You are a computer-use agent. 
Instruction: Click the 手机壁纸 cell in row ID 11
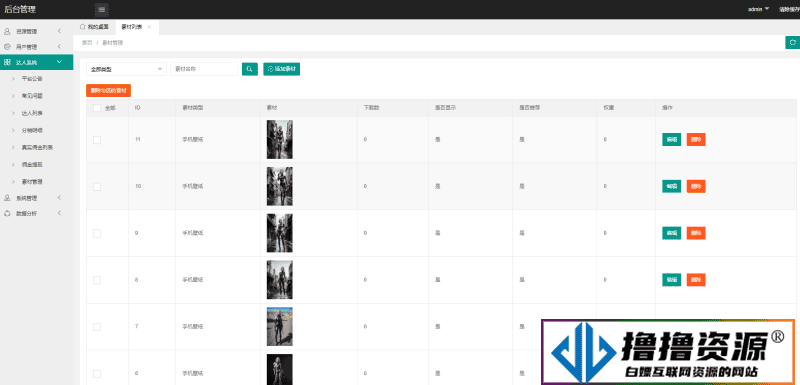click(x=193, y=140)
